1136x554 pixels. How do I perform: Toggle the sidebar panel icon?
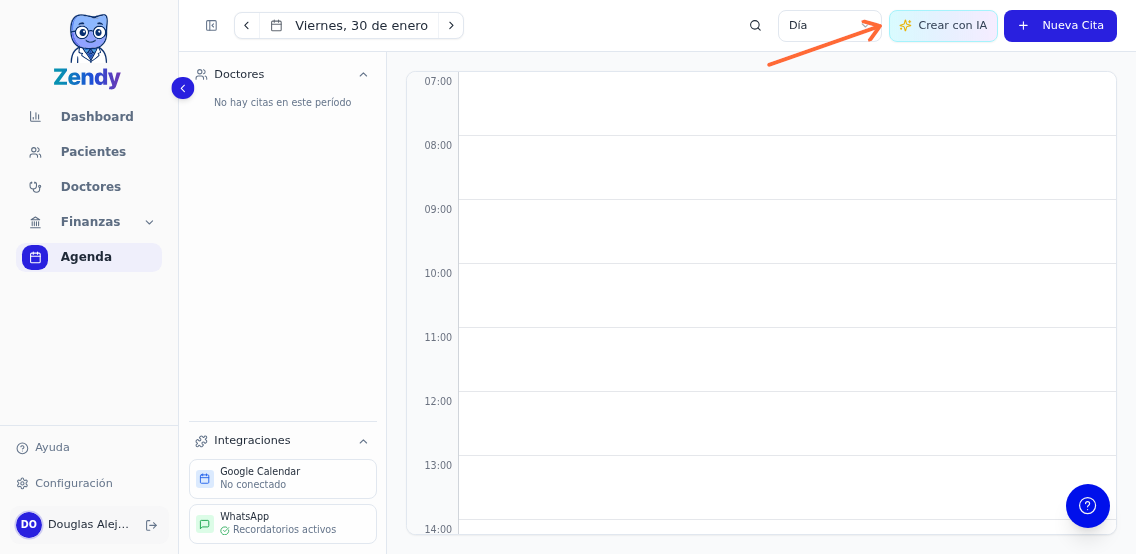pyautogui.click(x=211, y=26)
